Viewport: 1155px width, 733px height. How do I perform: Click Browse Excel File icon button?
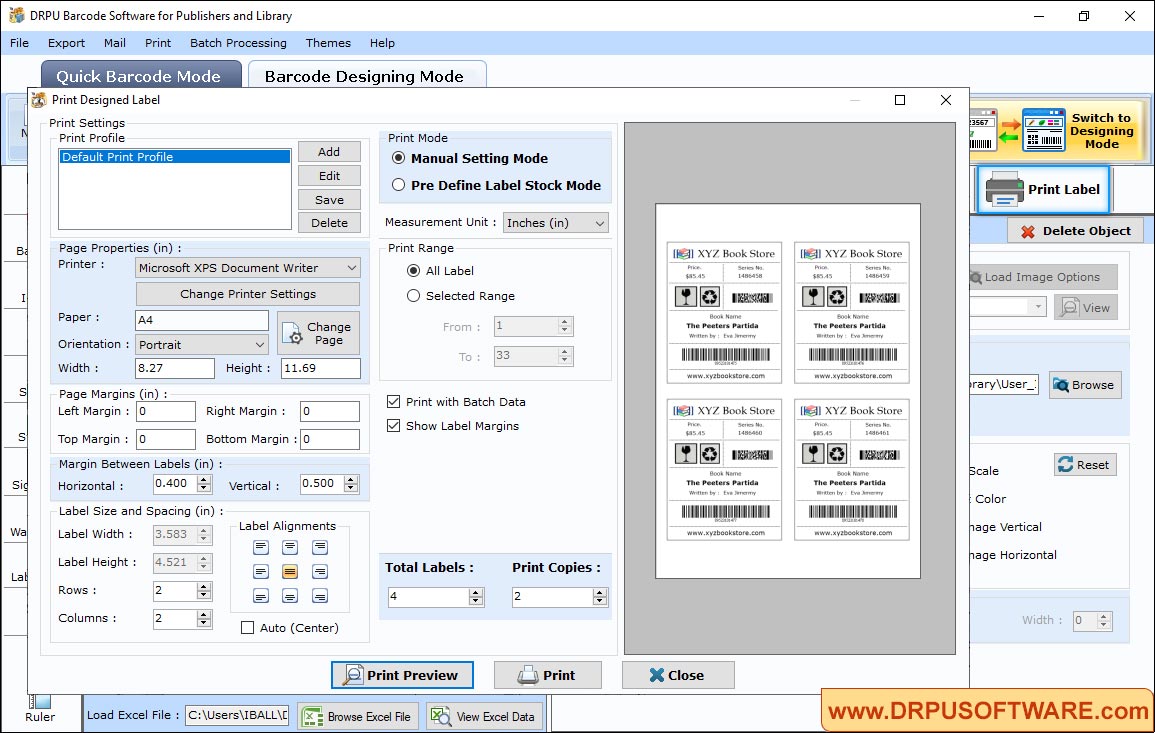(358, 716)
